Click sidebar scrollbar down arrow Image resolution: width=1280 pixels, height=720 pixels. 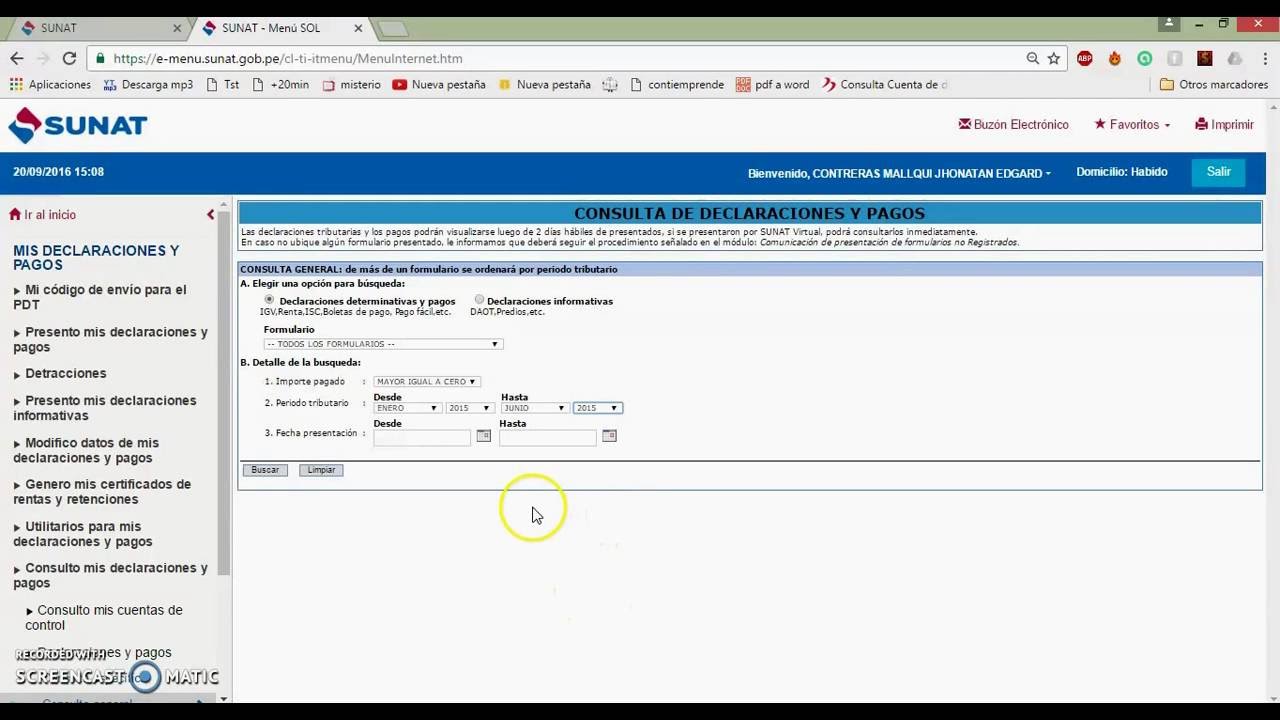224,699
